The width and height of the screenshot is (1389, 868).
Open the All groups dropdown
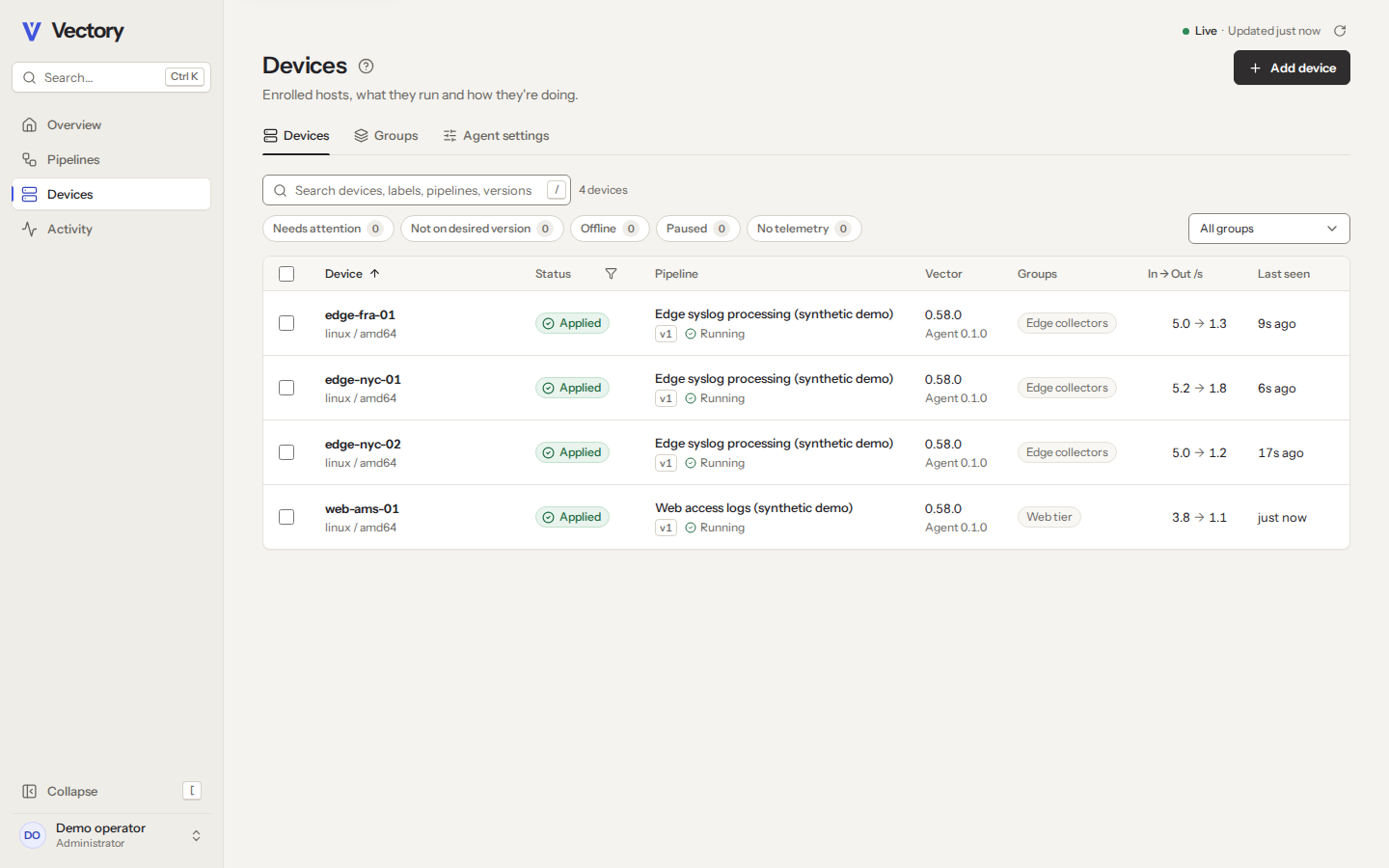point(1268,229)
